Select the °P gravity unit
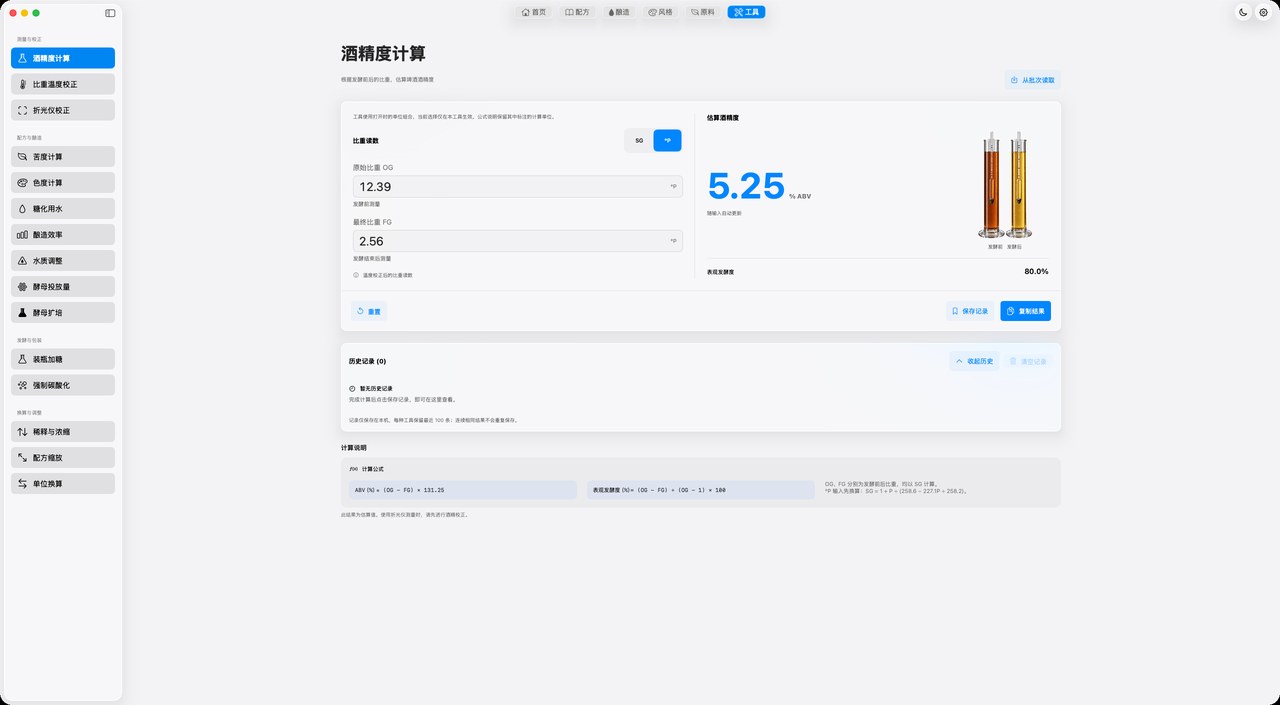The height and width of the screenshot is (705, 1280). click(x=667, y=141)
